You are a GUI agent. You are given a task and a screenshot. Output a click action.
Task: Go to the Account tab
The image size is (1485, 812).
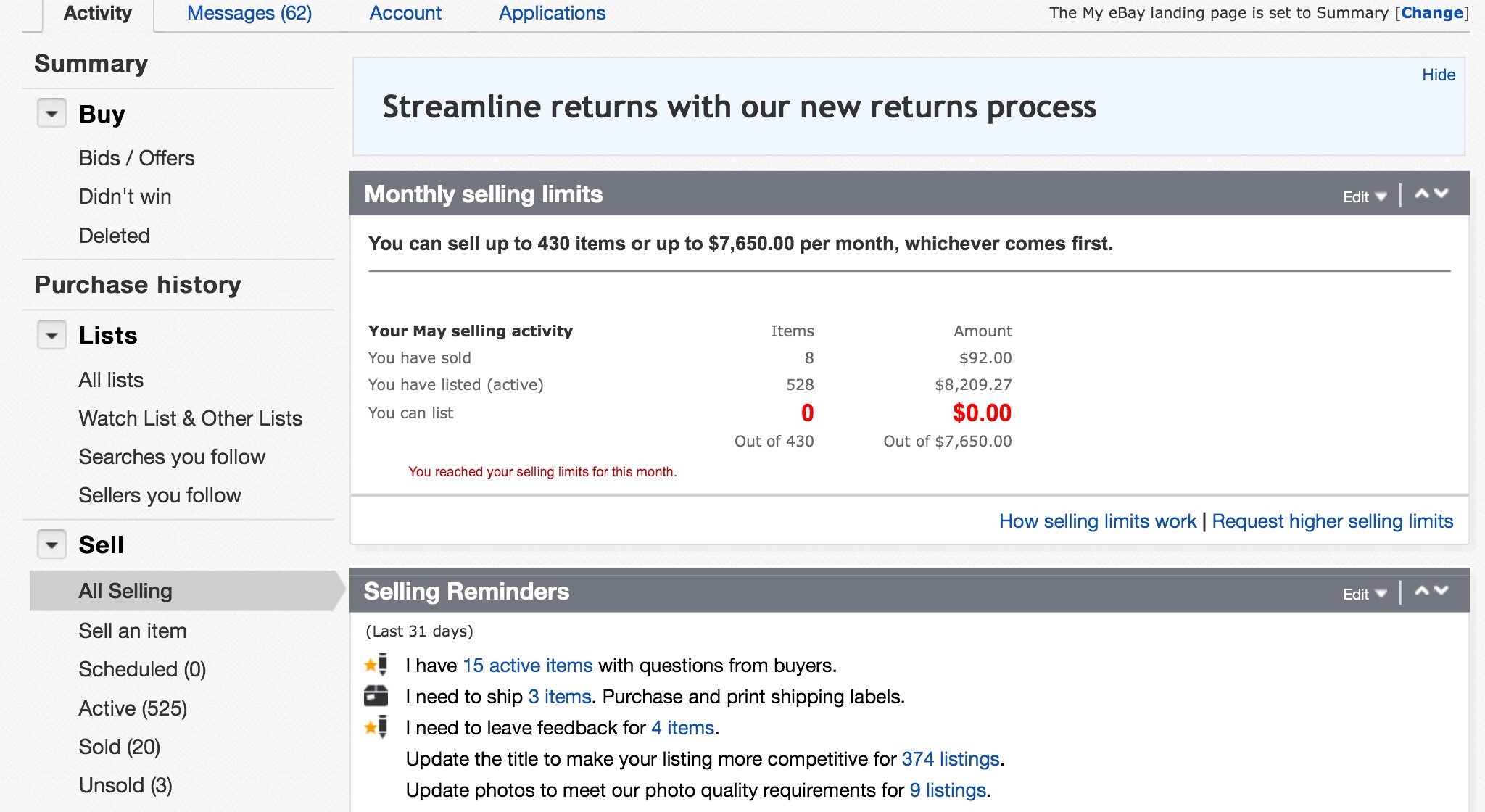(405, 13)
